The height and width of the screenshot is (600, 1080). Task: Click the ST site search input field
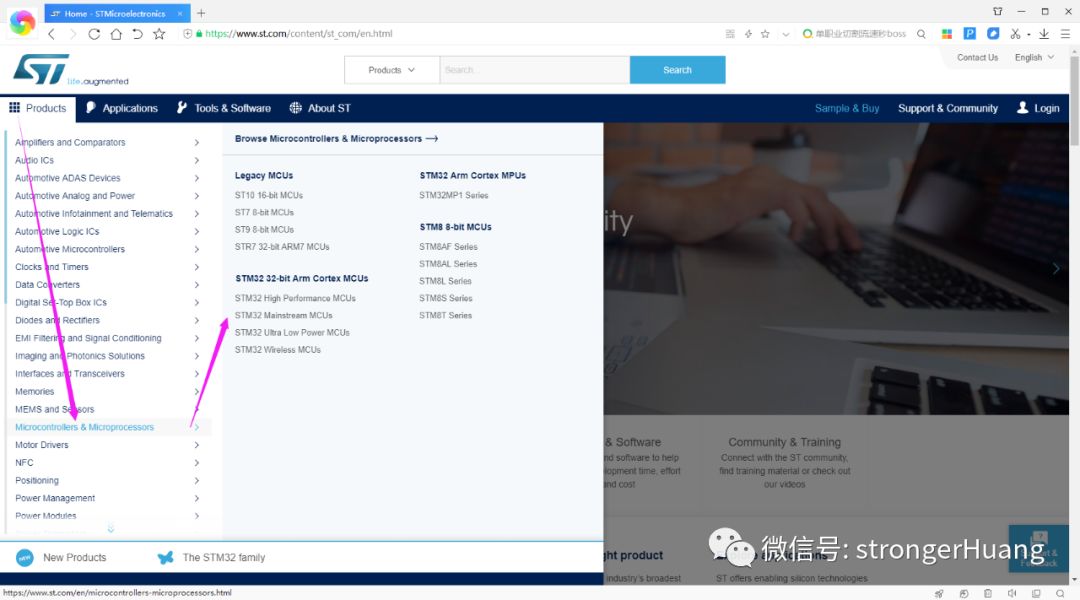[x=534, y=70]
